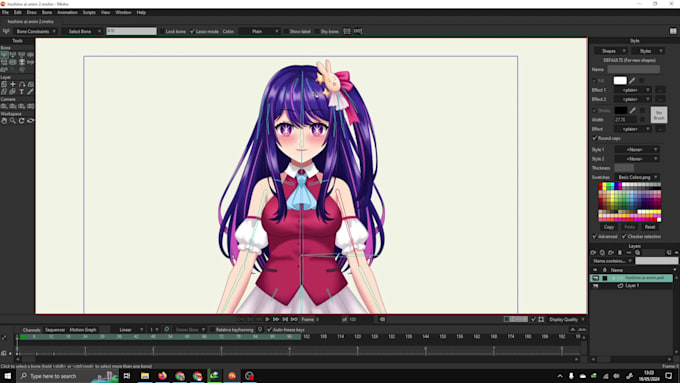Viewport: 680px width, 383px height.
Task: Select the Insert Text tool
Action: pos(22,92)
